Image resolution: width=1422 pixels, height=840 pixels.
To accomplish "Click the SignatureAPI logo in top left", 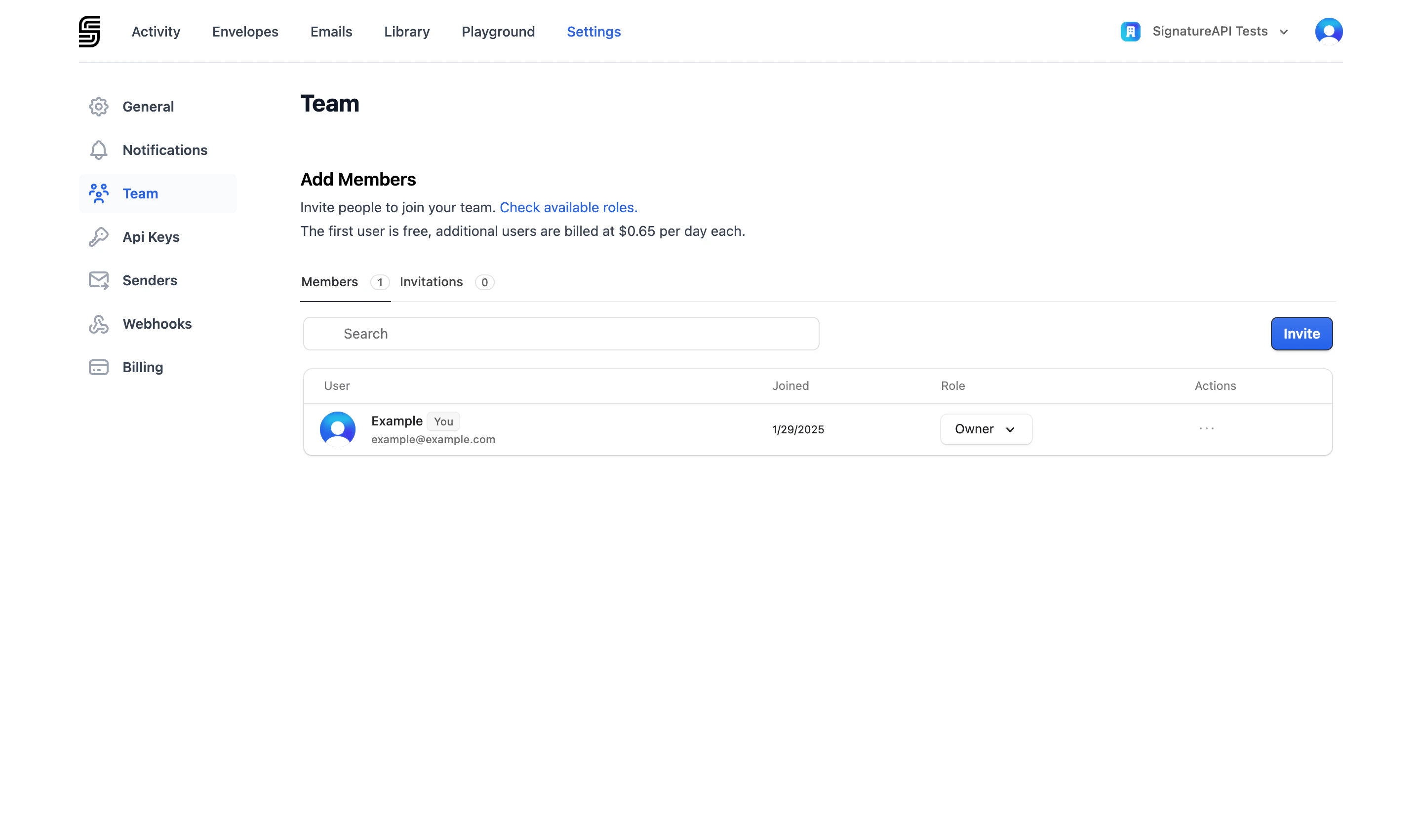I will 89,31.
